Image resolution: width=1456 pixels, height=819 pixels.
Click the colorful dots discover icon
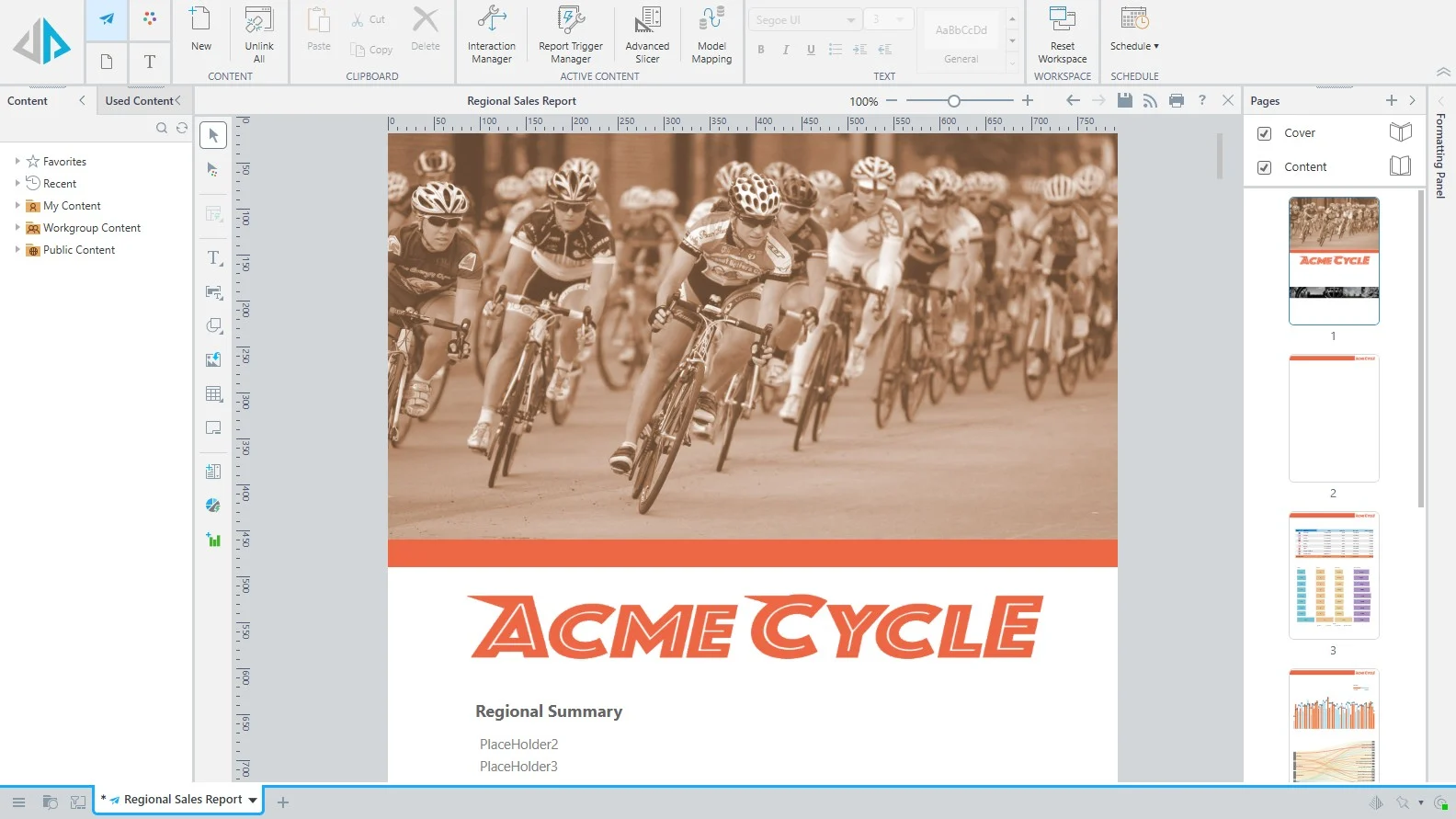[x=150, y=18]
